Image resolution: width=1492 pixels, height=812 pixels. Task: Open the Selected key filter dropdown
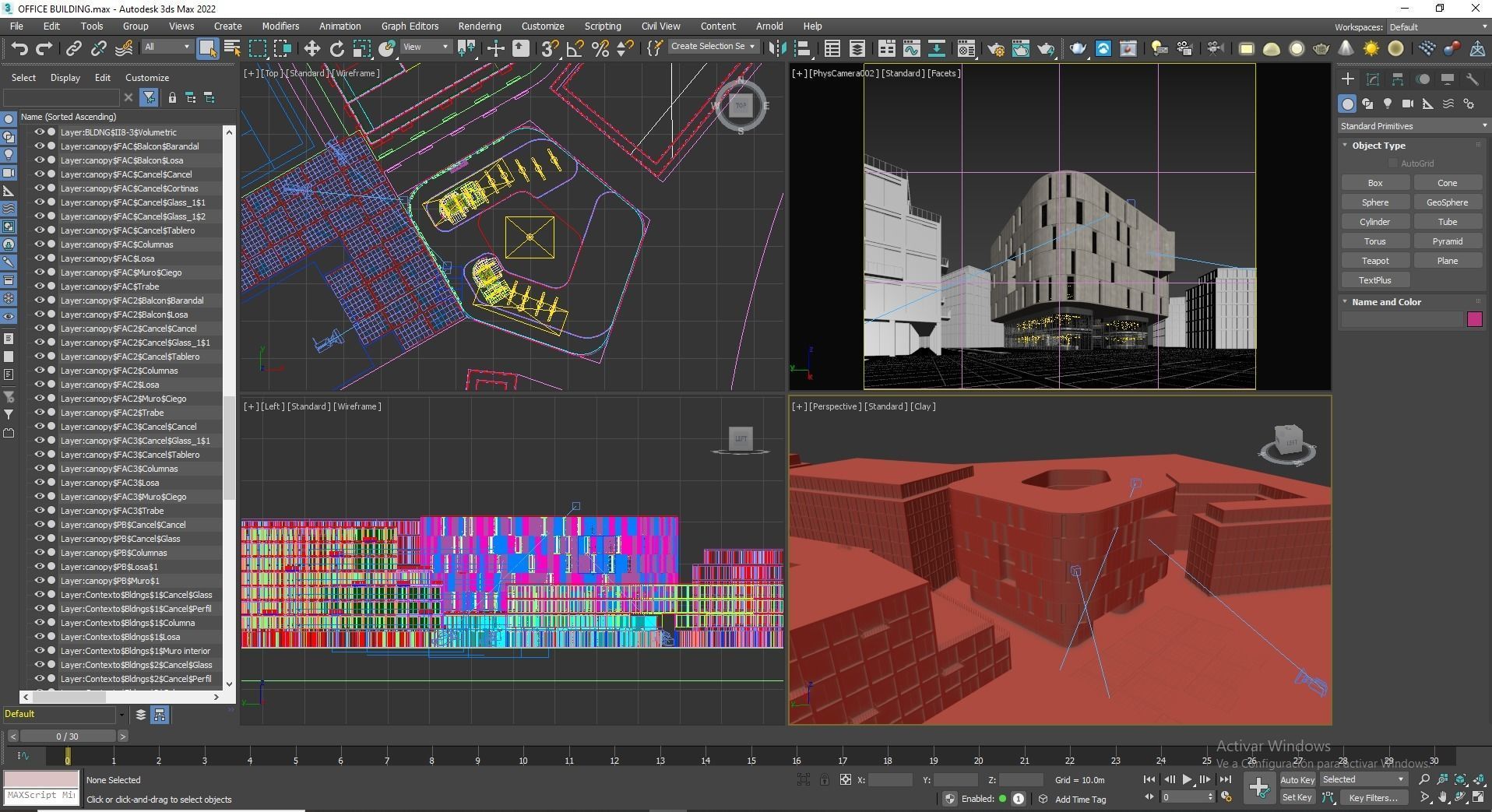click(x=1363, y=779)
